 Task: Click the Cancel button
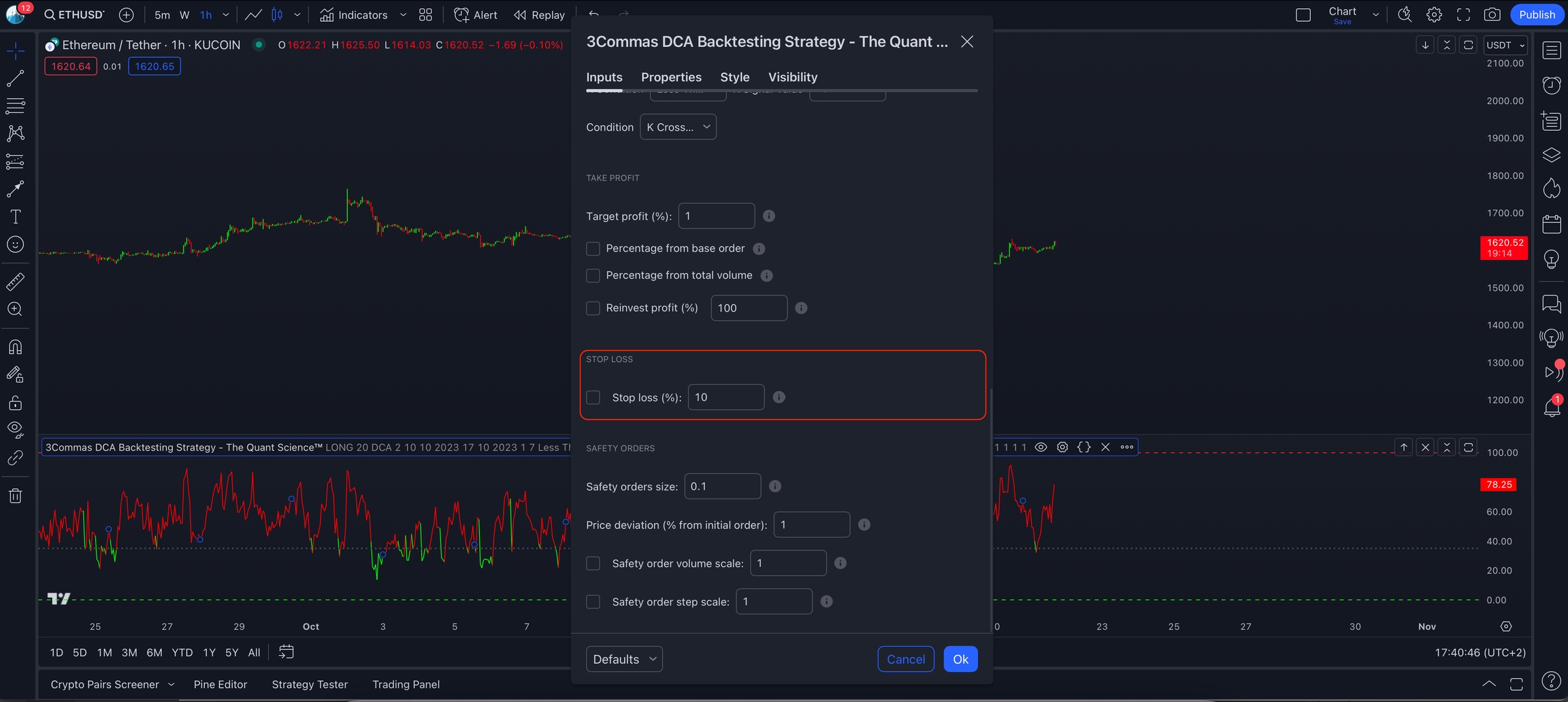pos(906,659)
